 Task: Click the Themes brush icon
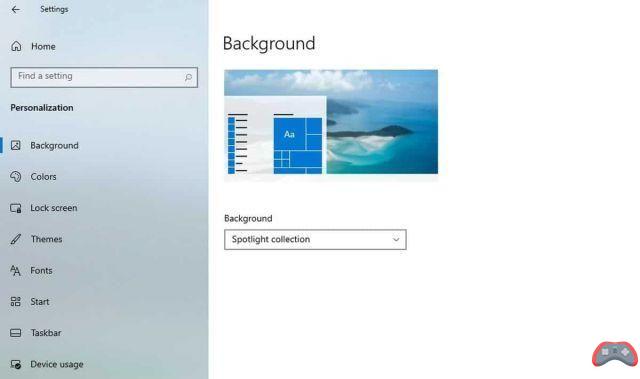[16, 239]
